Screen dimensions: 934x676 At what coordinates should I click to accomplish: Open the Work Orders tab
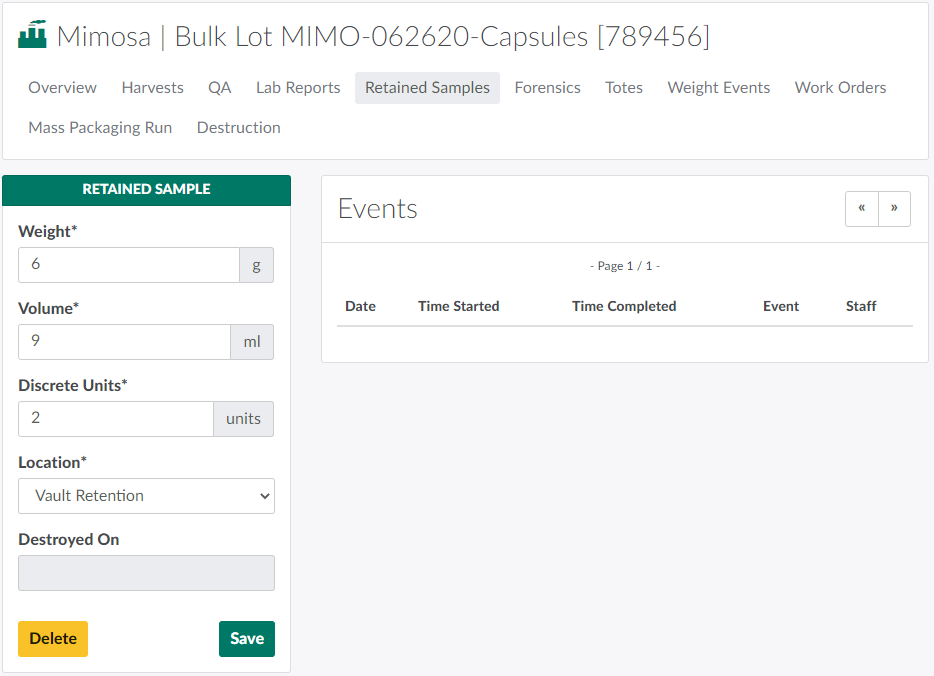click(x=840, y=88)
